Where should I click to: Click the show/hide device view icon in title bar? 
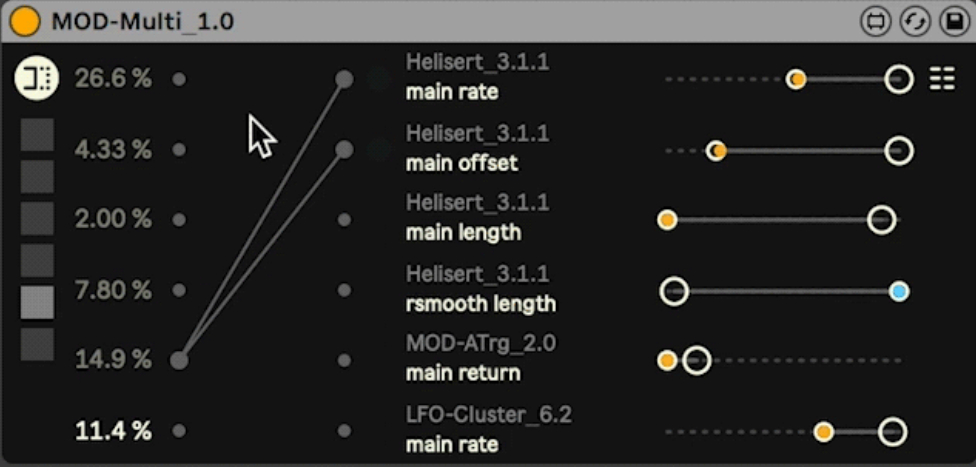876,22
